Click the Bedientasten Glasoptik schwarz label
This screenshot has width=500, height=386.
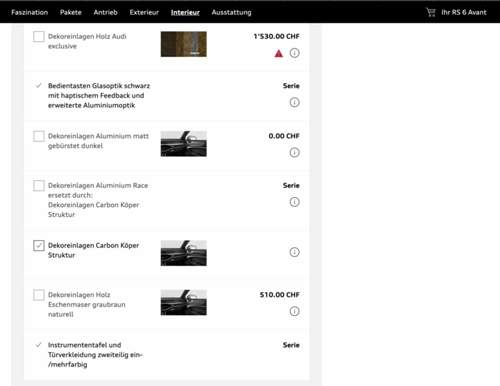99,96
